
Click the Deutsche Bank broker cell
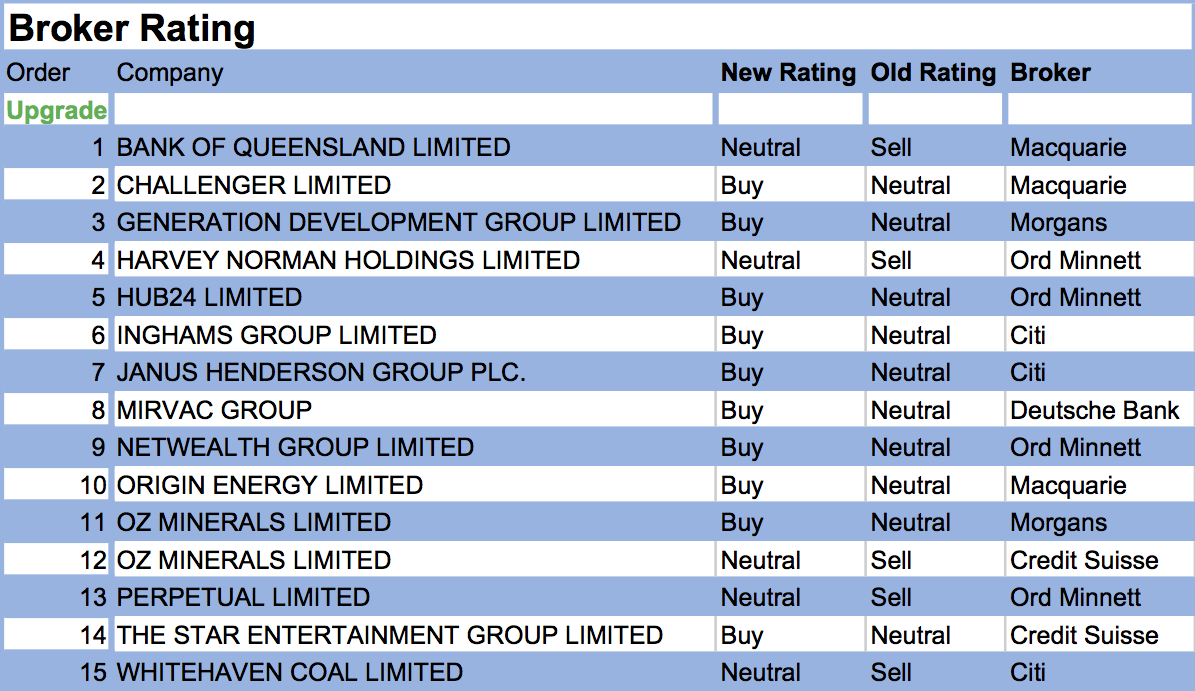(x=1094, y=410)
